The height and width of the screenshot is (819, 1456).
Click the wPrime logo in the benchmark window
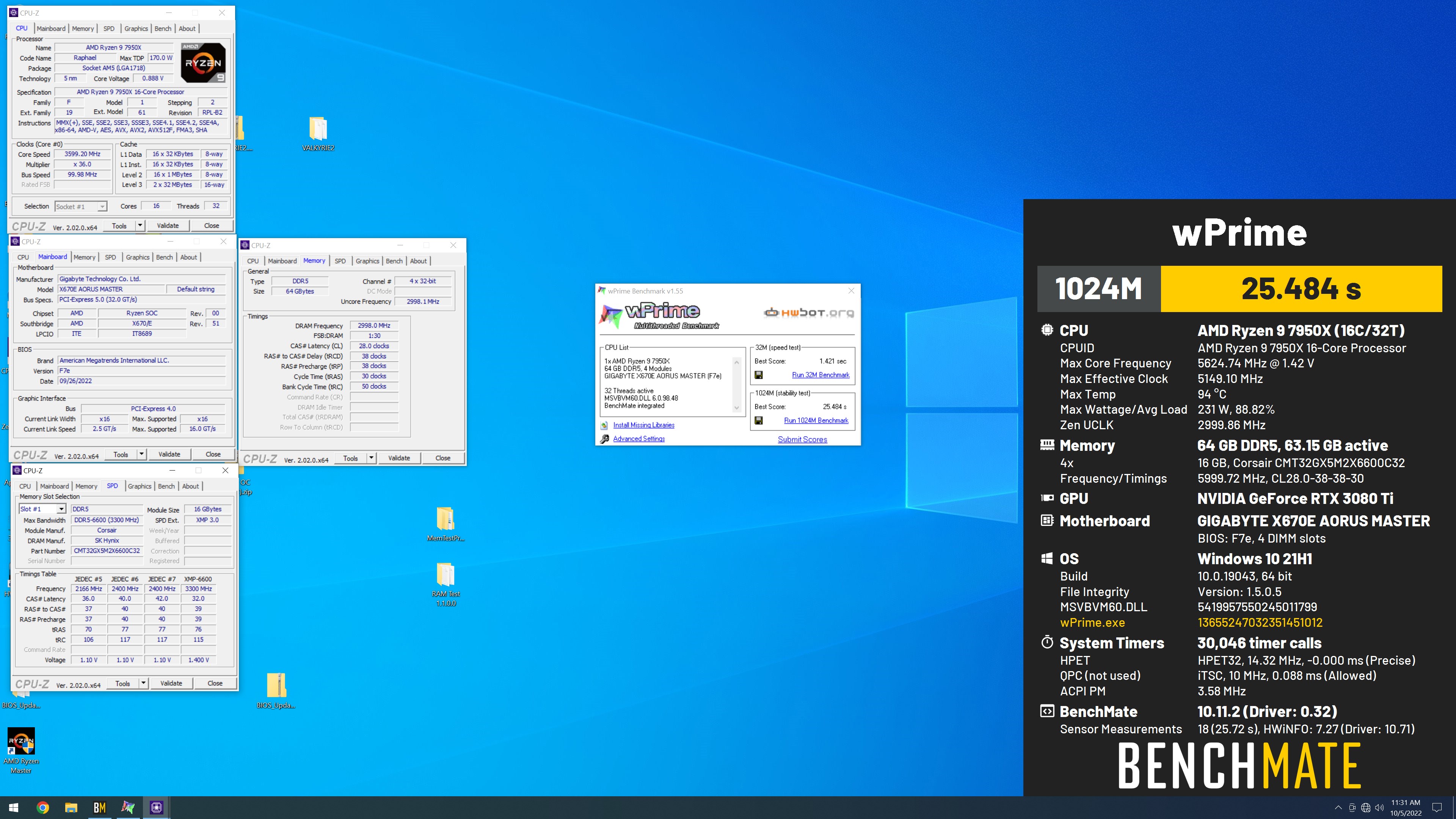(x=659, y=316)
